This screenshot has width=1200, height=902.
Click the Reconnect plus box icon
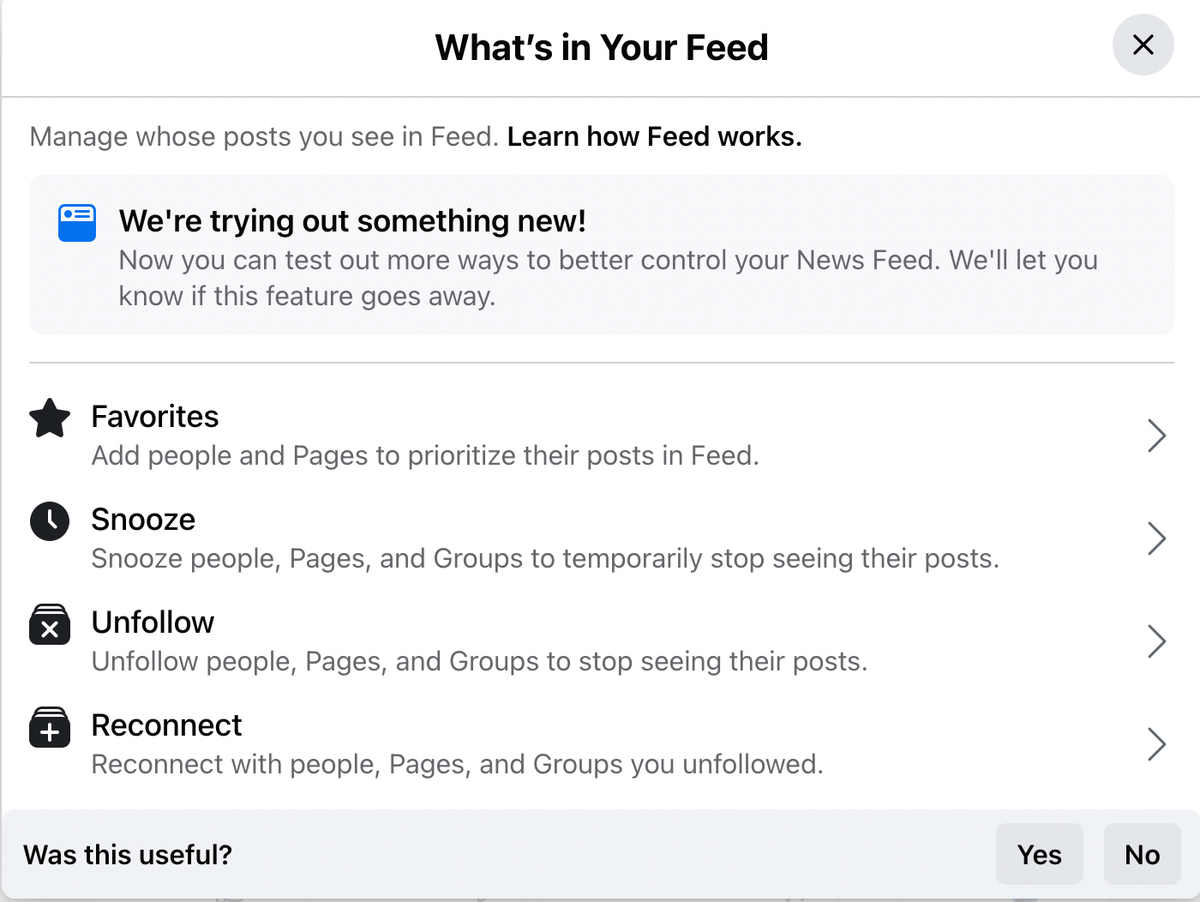click(50, 727)
